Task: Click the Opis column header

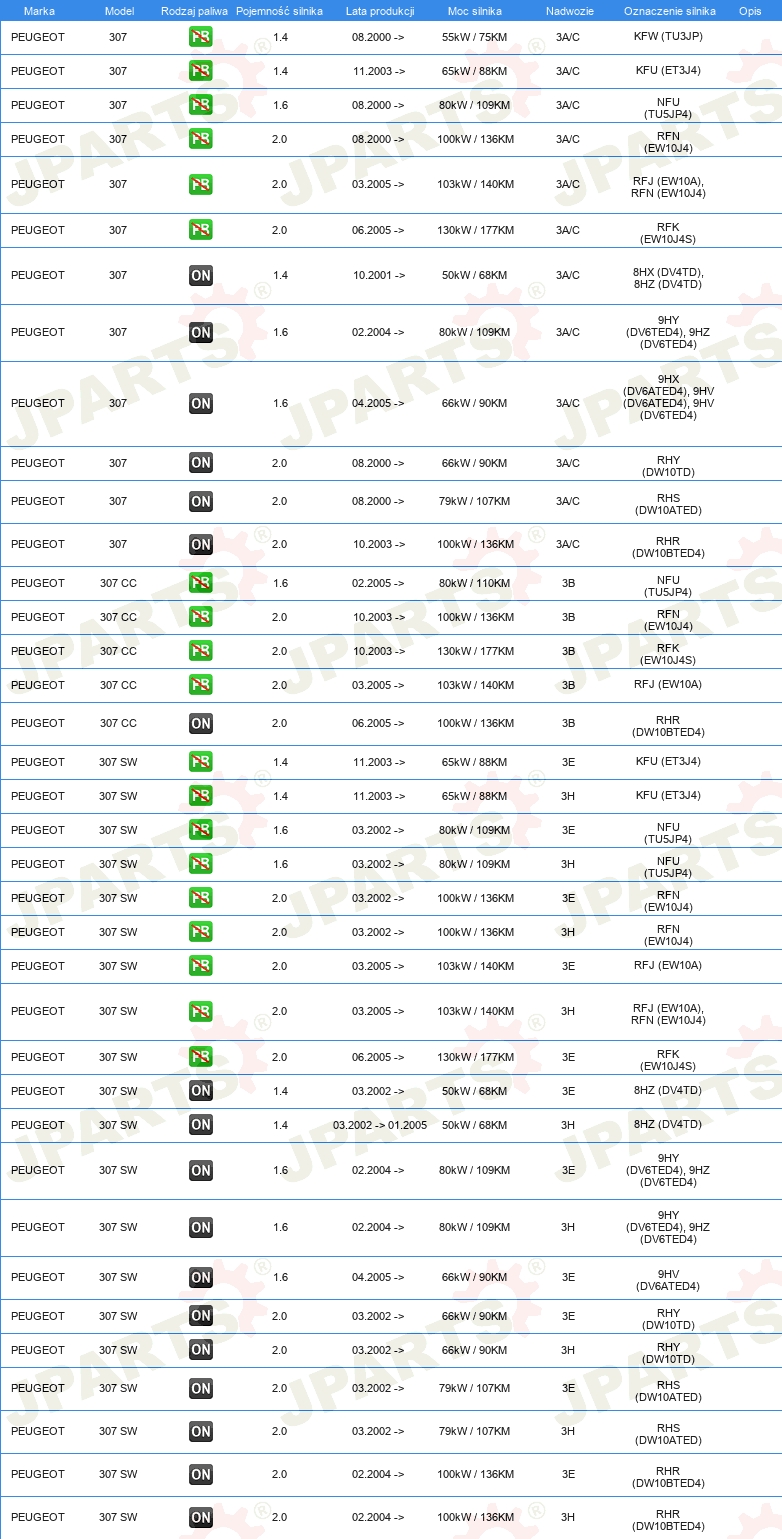Action: tap(750, 10)
